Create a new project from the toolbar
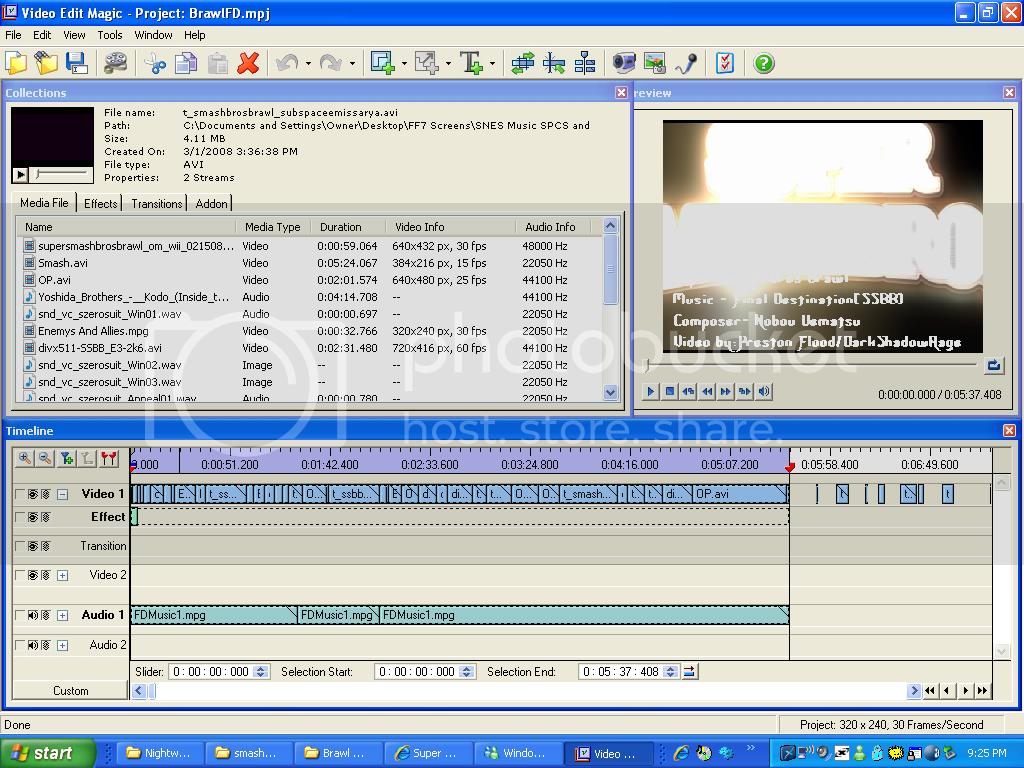The width and height of the screenshot is (1024, 768). point(16,63)
